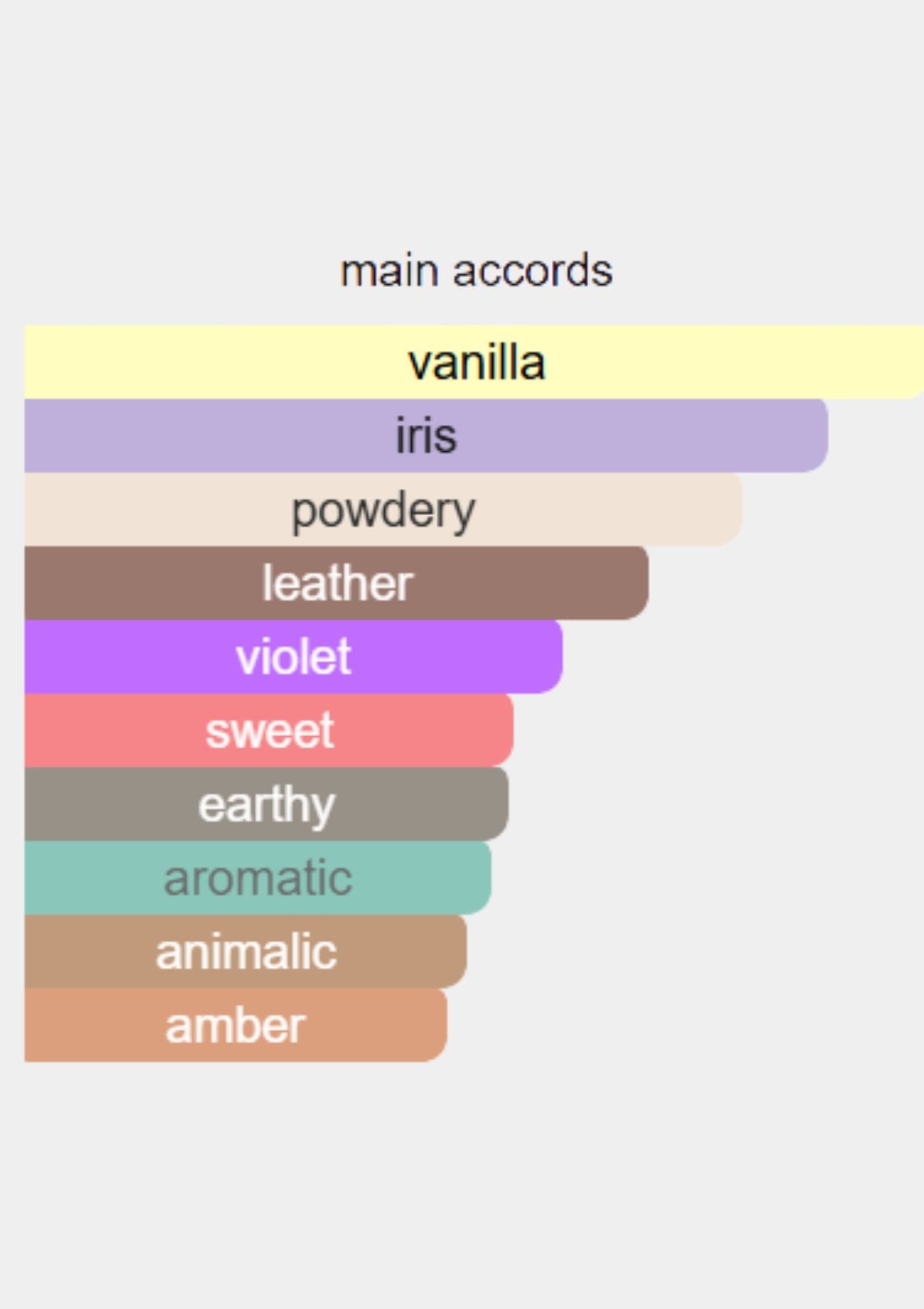The image size is (924, 1309).
Task: Click the leather text label
Action: pyautogui.click(x=337, y=583)
